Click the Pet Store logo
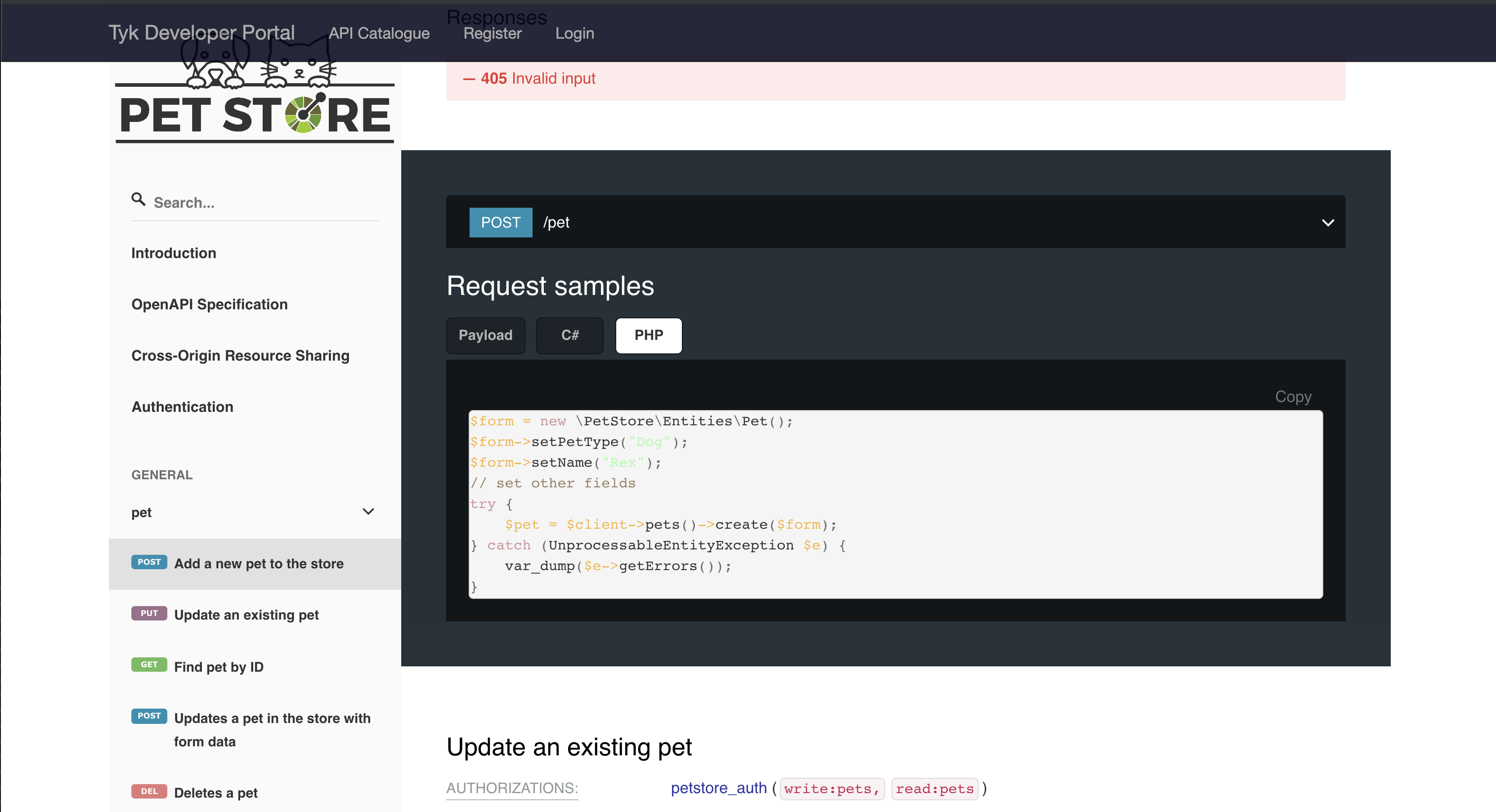Image resolution: width=1496 pixels, height=812 pixels. pyautogui.click(x=254, y=104)
